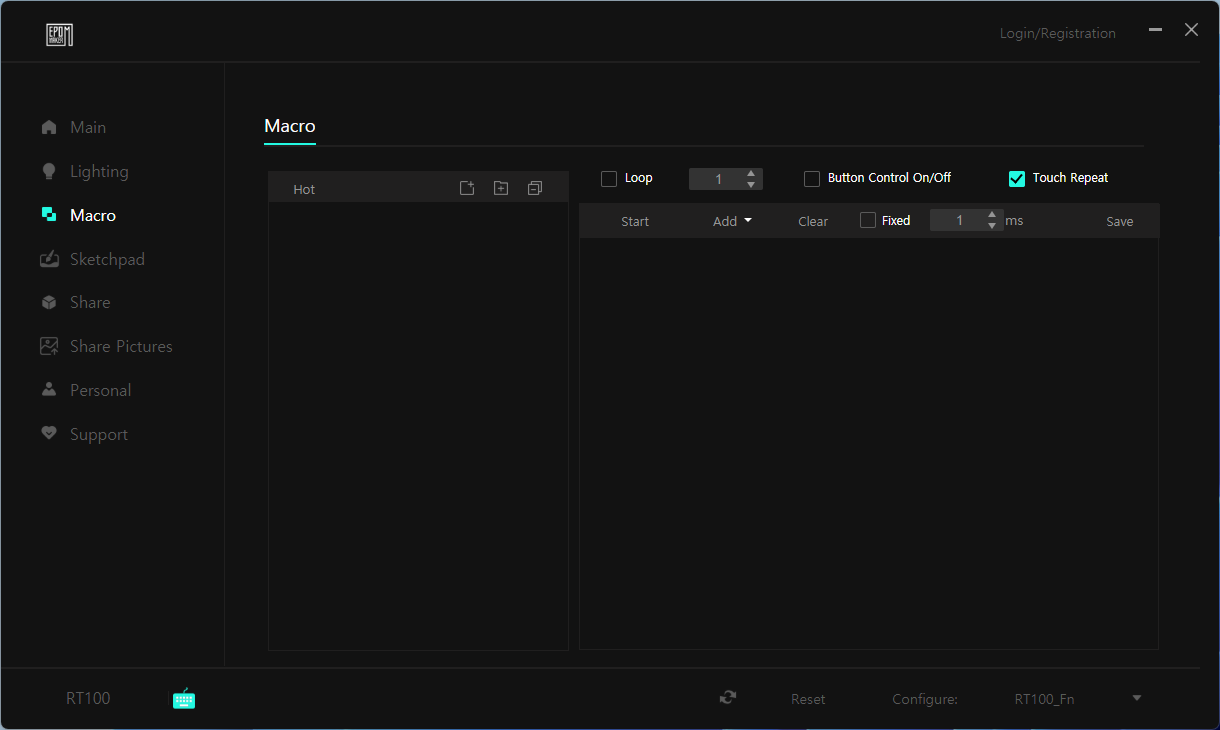Open the Add dropdown menu
Screen dimensions: 1220x730
(x=732, y=221)
